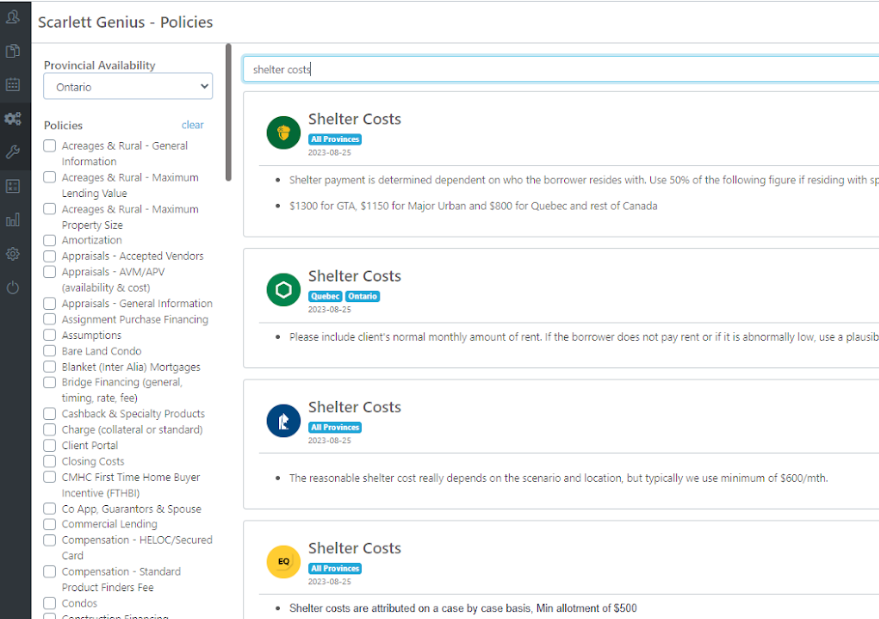The image size is (879, 619).
Task: Enable Assignment Purchase Financing filter
Action: [50, 319]
